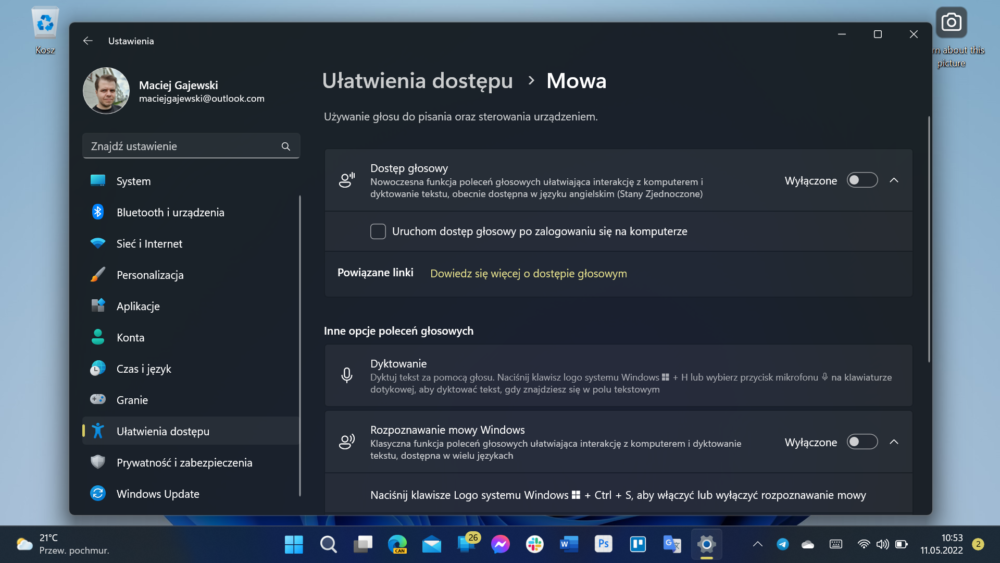Viewport: 1000px width, 563px height.
Task: Click the Ułatwienia dostępu breadcrumb heading
Action: (x=417, y=81)
